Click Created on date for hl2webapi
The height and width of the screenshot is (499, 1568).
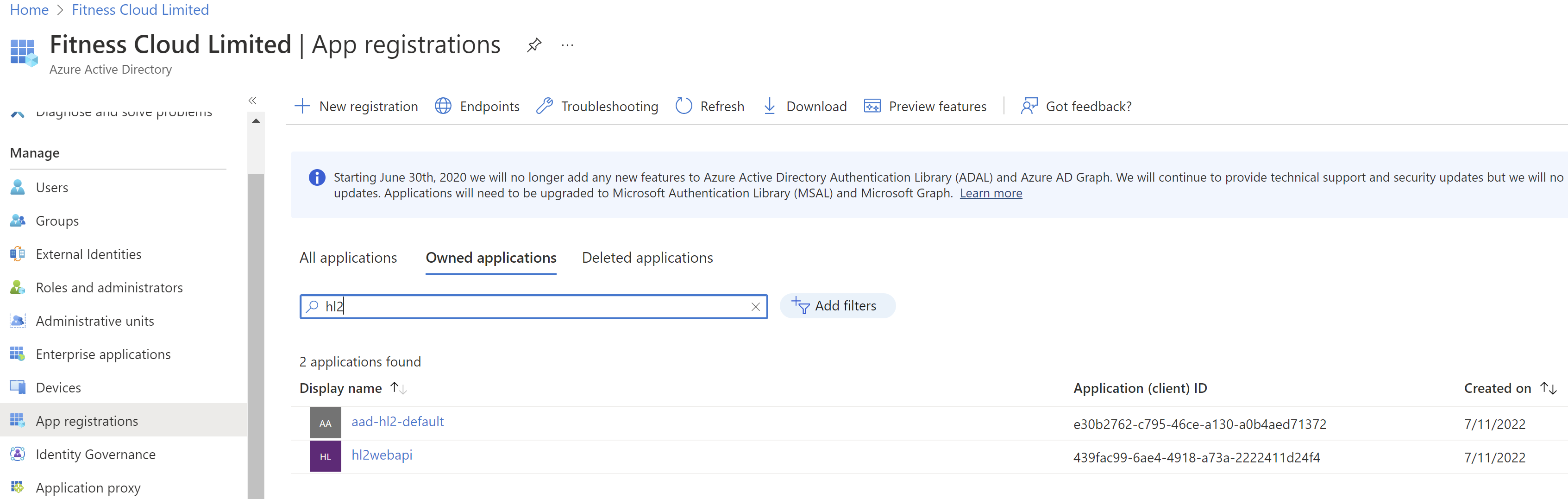point(1494,458)
